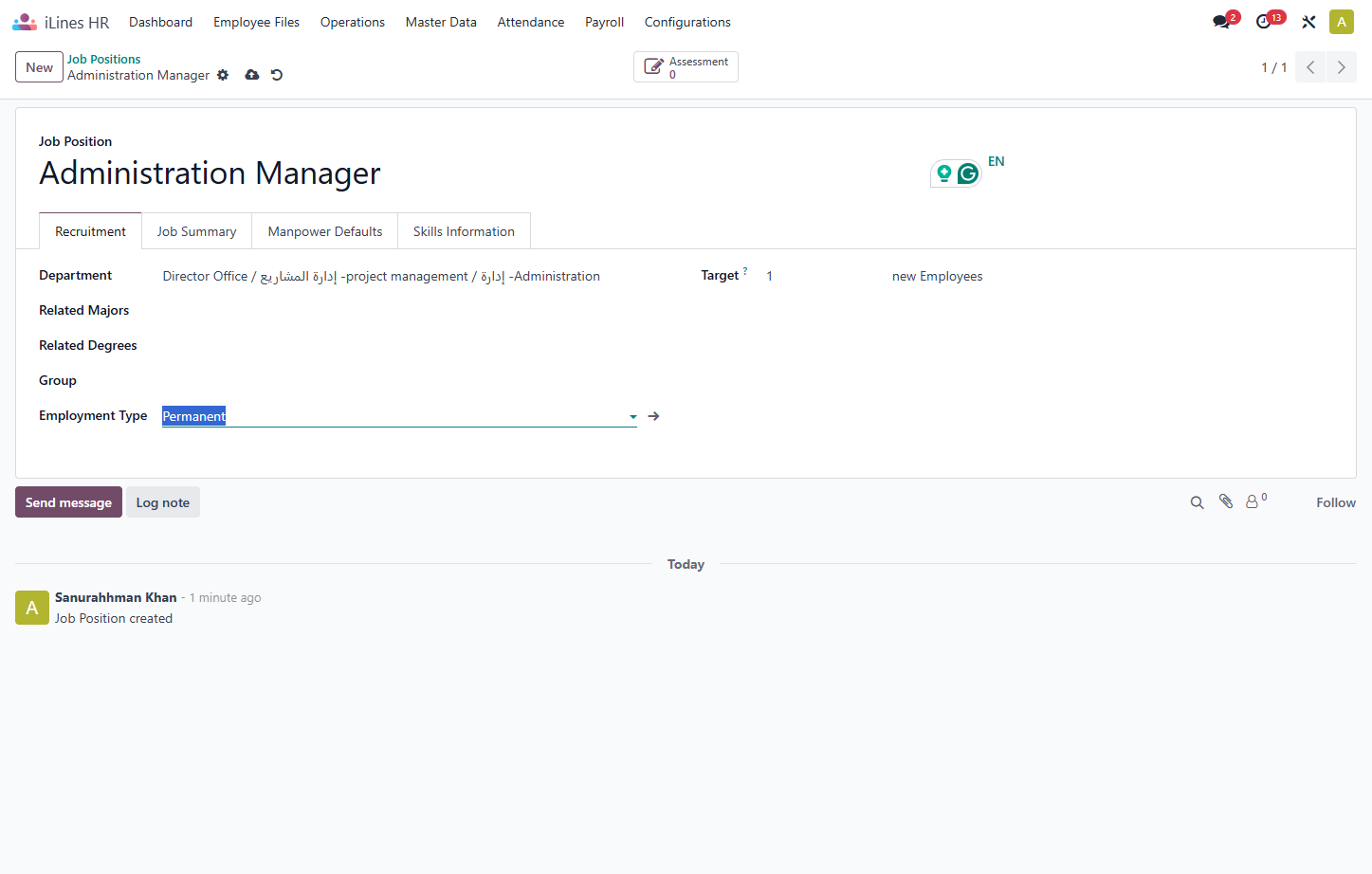This screenshot has height=874, width=1372.
Task: Click the gear actions icon beside Administration Manager
Action: [x=223, y=75]
